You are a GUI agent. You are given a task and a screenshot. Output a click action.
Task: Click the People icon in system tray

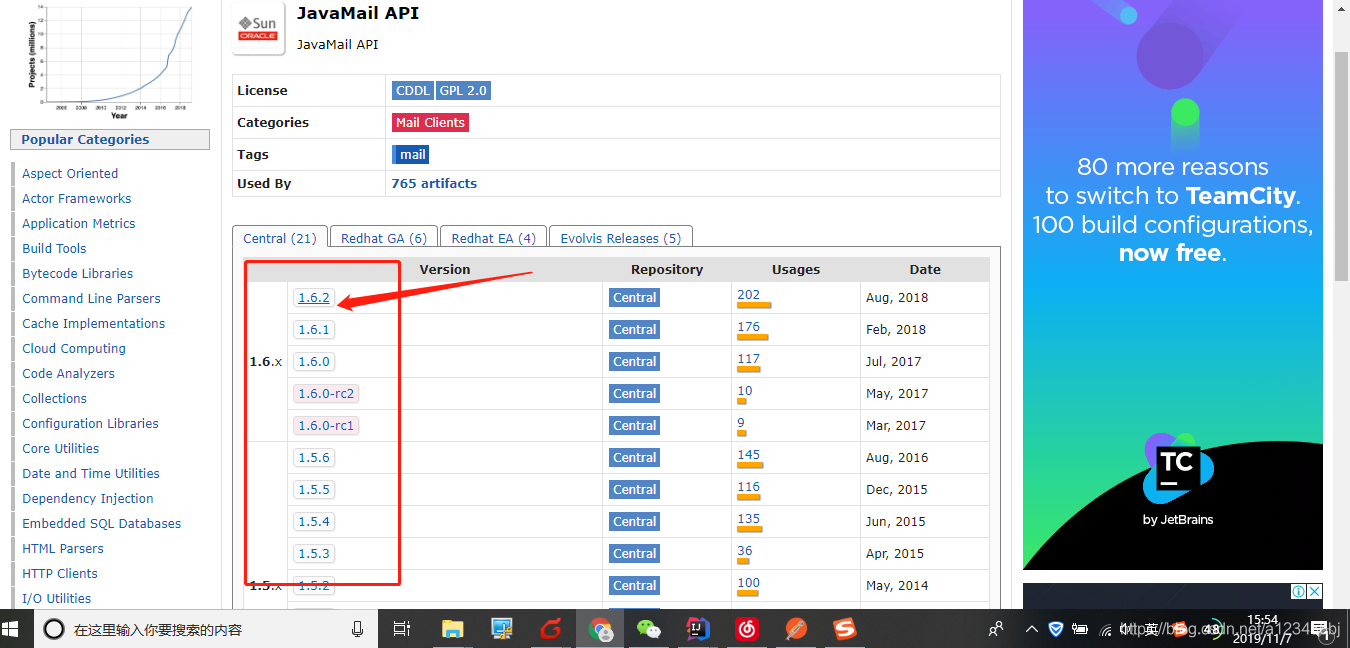[x=996, y=629]
